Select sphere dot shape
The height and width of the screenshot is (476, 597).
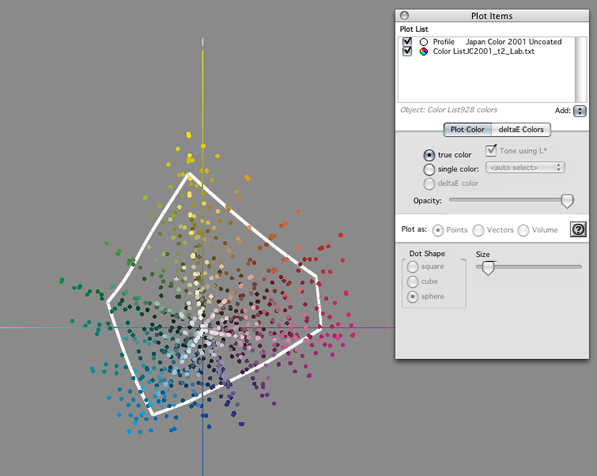pyautogui.click(x=413, y=297)
